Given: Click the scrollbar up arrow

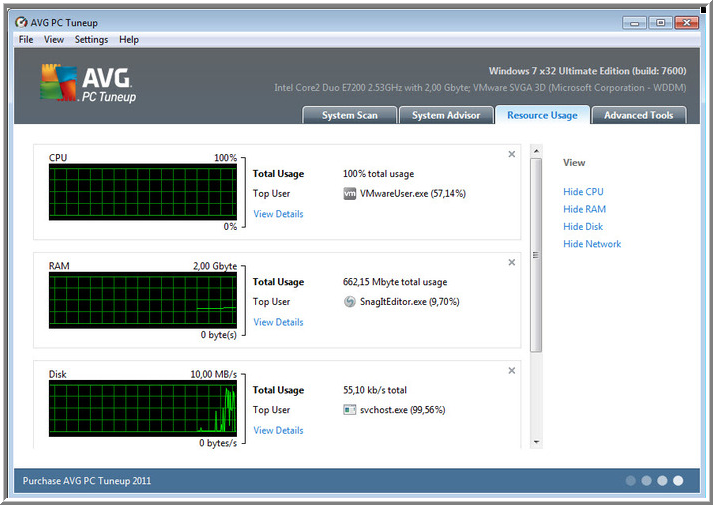Looking at the screenshot, I should coord(536,151).
